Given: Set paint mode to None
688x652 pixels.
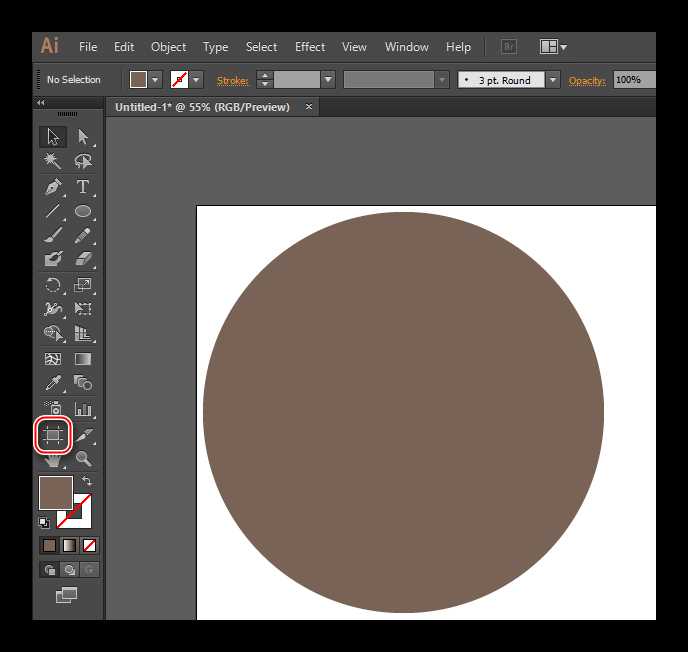Looking at the screenshot, I should coord(90,545).
